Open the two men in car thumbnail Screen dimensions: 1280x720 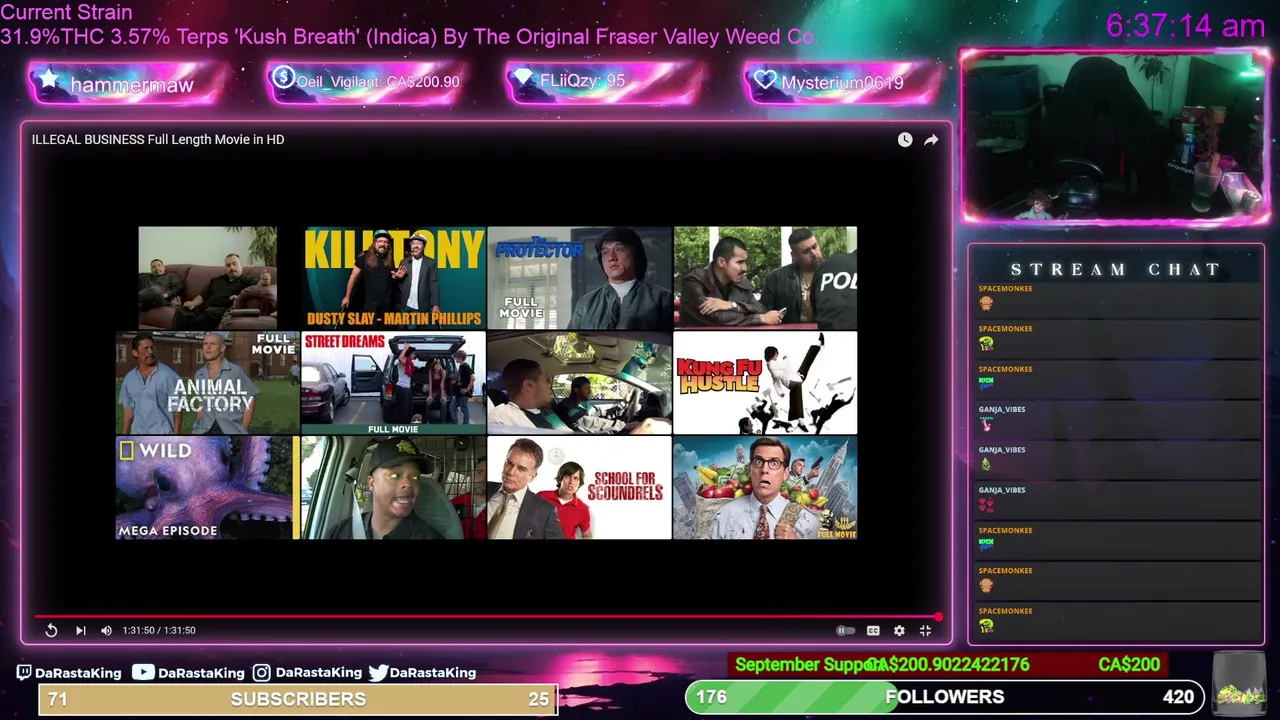coord(579,383)
